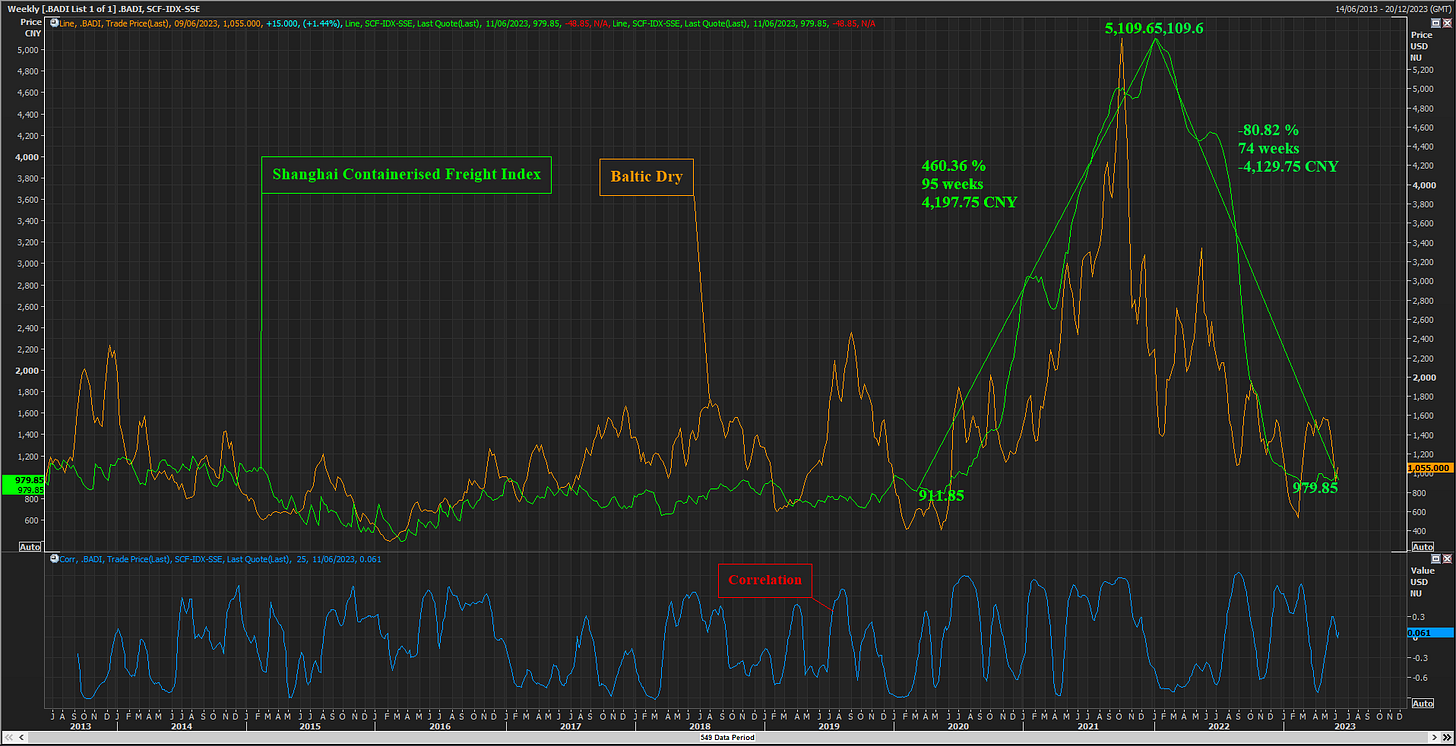Jump to latest data with double-right arrow
The image size is (1456, 746).
[1447, 737]
